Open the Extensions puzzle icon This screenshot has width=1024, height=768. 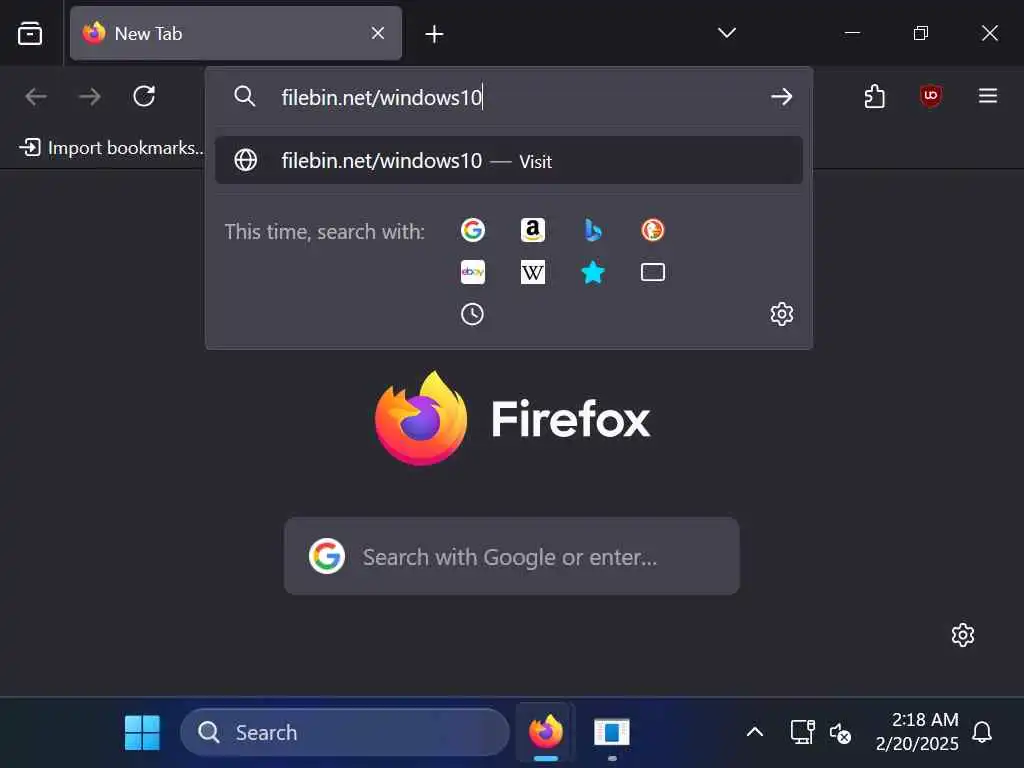point(874,97)
